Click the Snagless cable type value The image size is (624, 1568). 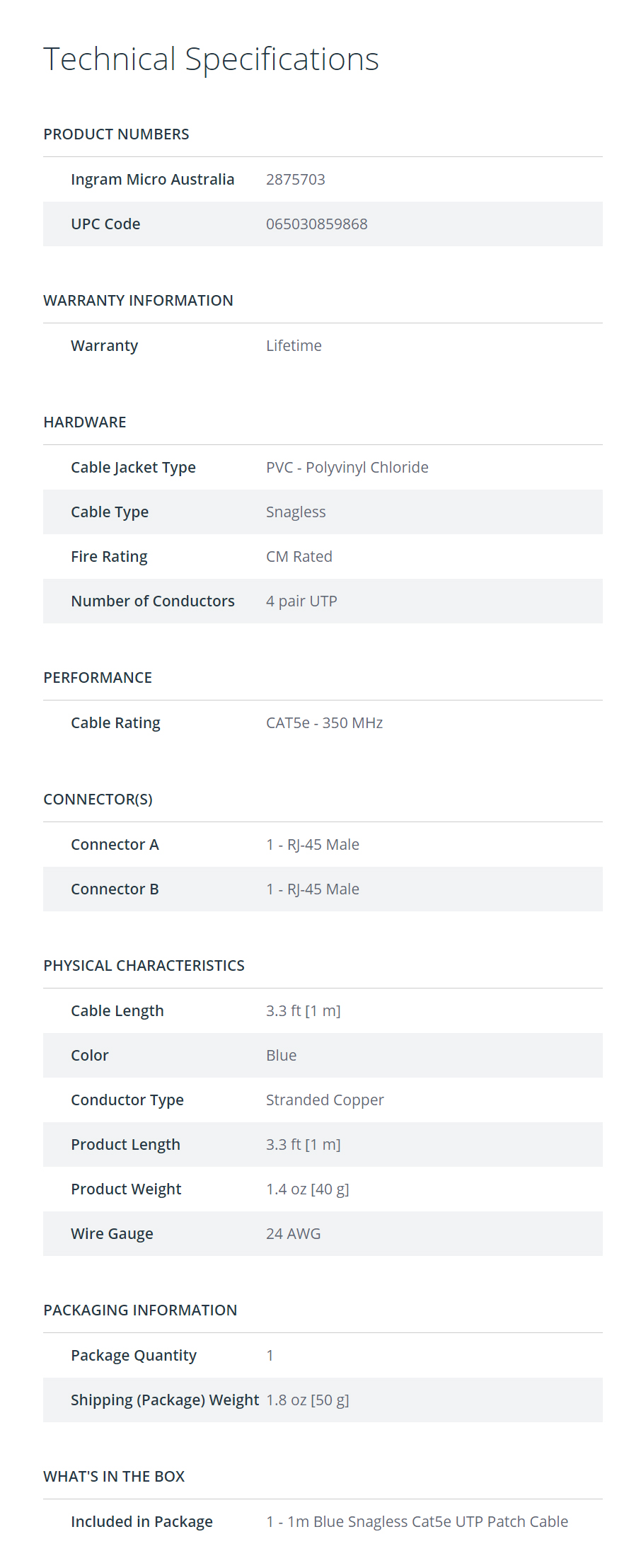296,512
